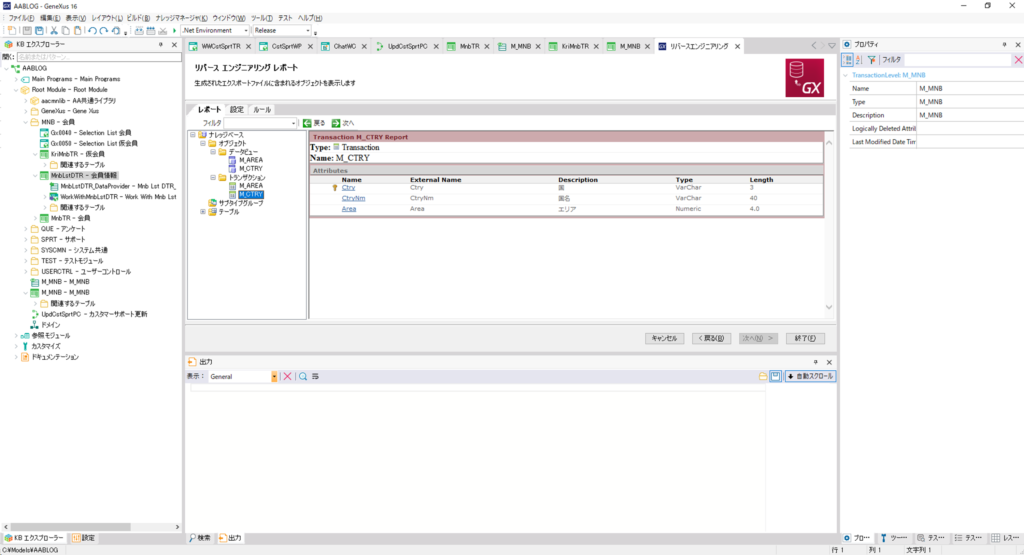Screen dimensions: 1024x555
Task: Expand the テーブル node in report tree
Action: [204, 212]
